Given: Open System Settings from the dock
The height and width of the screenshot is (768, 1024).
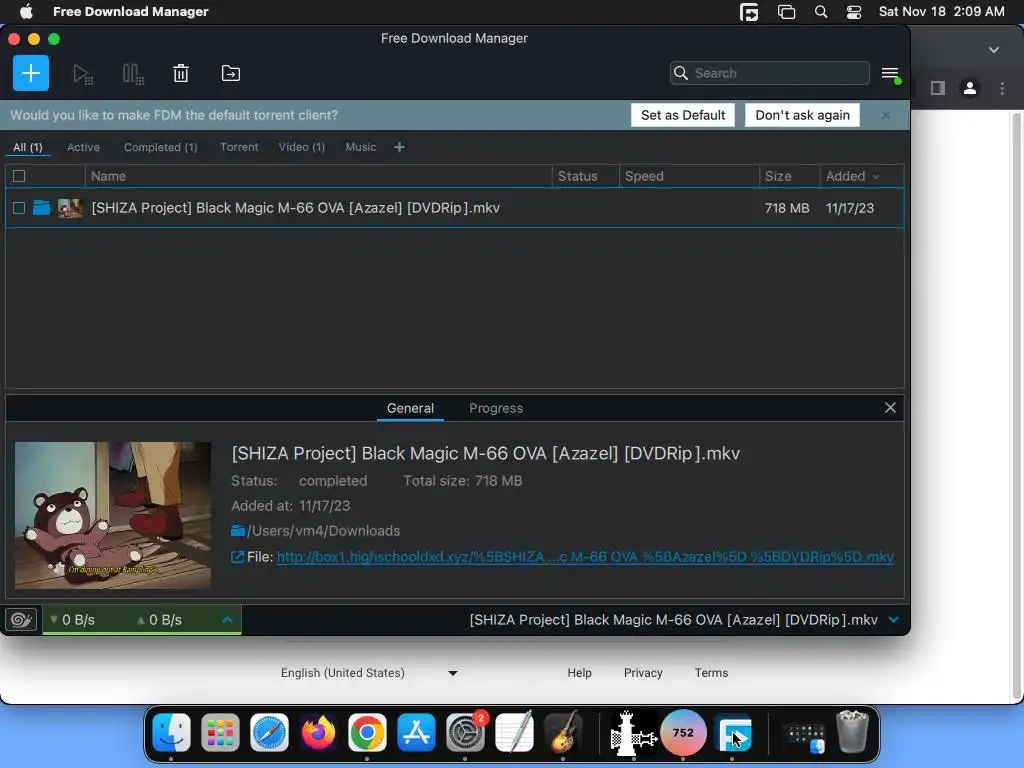Looking at the screenshot, I should [465, 732].
